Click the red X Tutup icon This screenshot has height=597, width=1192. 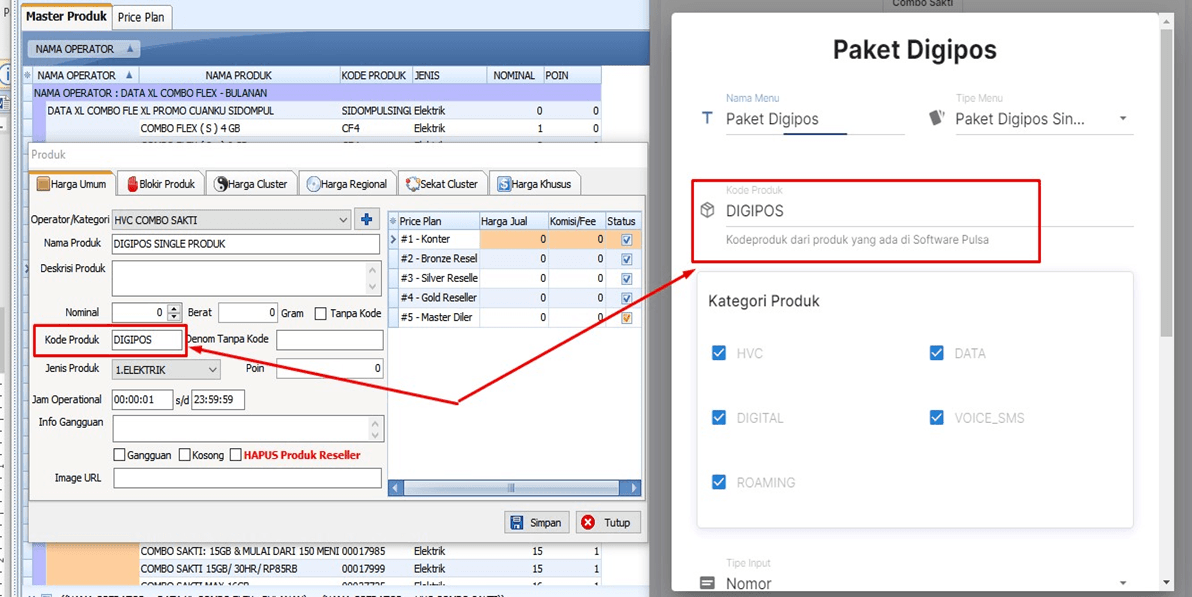click(x=588, y=523)
